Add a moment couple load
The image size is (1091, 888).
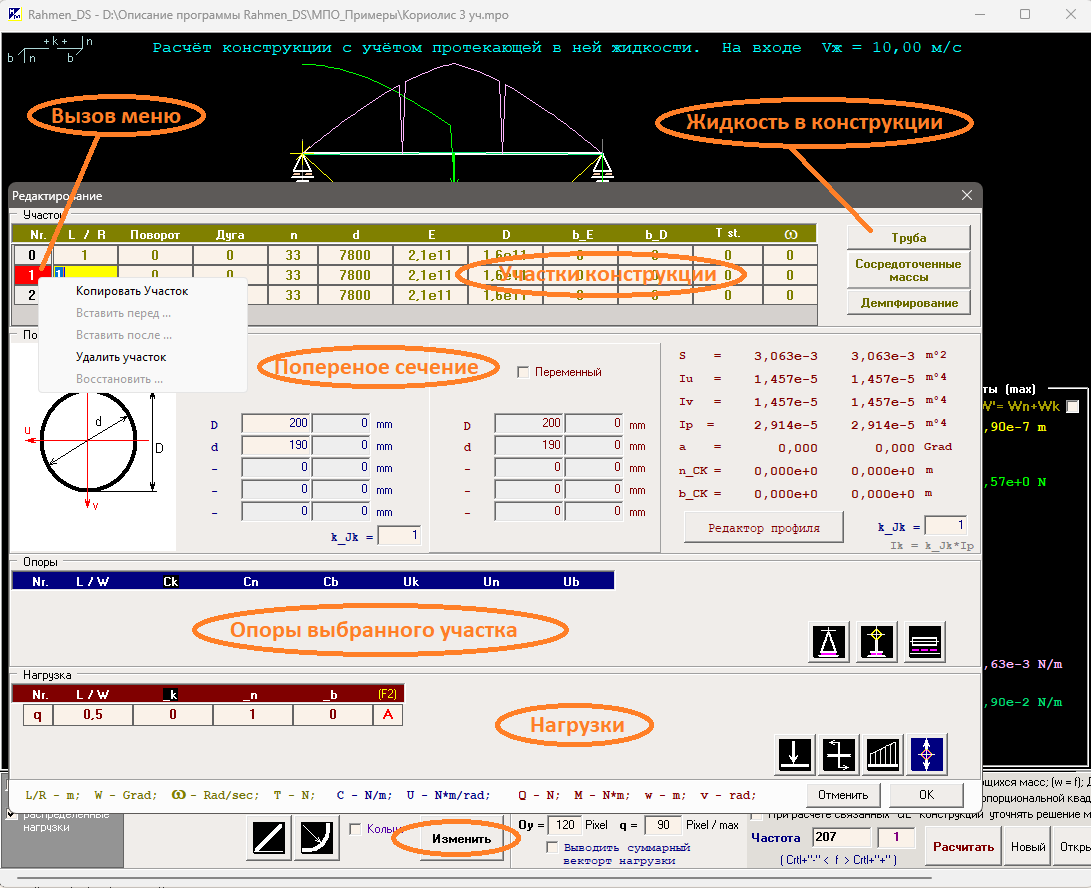(840, 754)
